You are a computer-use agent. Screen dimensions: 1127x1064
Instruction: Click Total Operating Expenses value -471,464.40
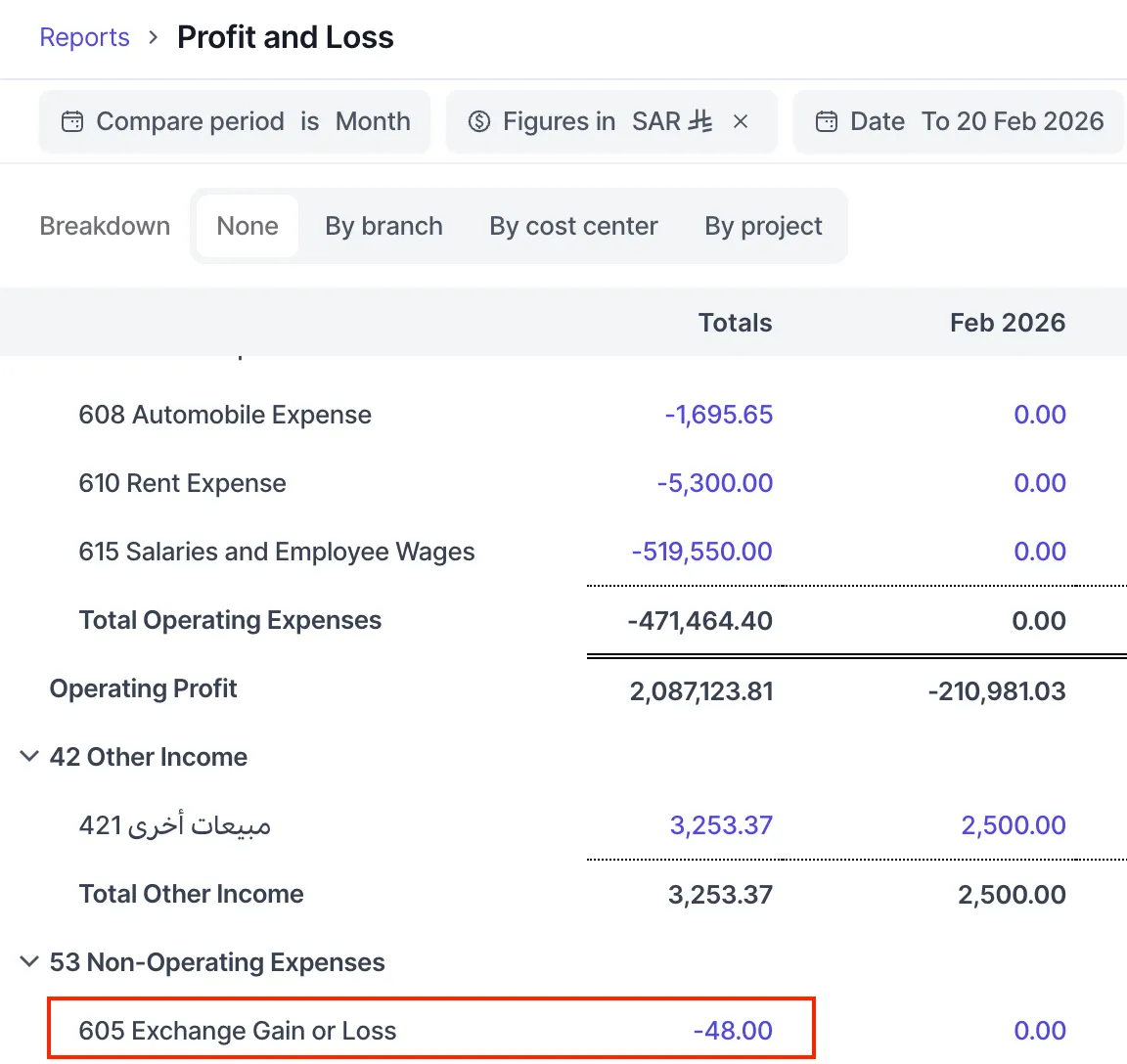click(700, 621)
